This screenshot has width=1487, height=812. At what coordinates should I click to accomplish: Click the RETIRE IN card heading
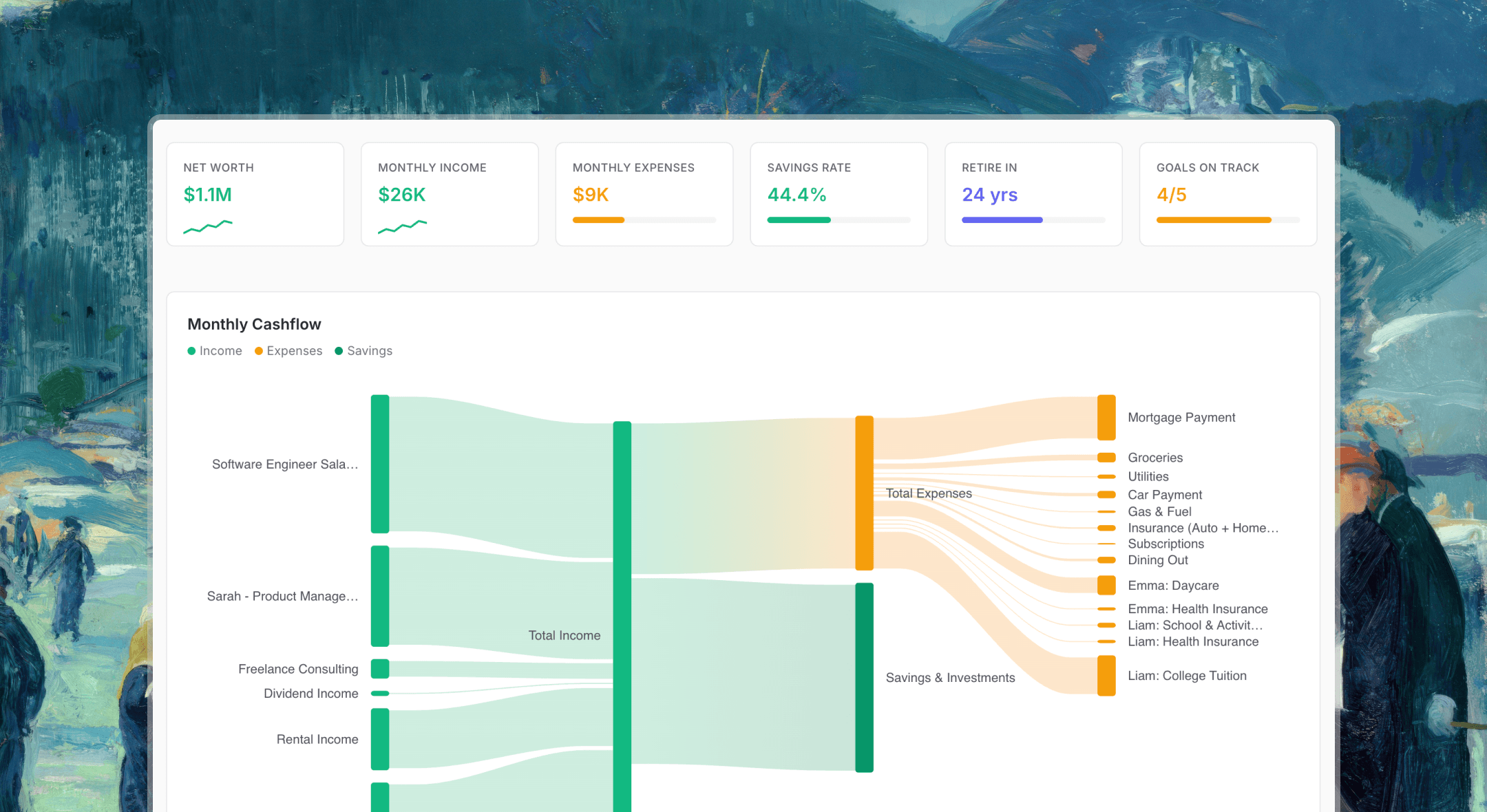[989, 167]
